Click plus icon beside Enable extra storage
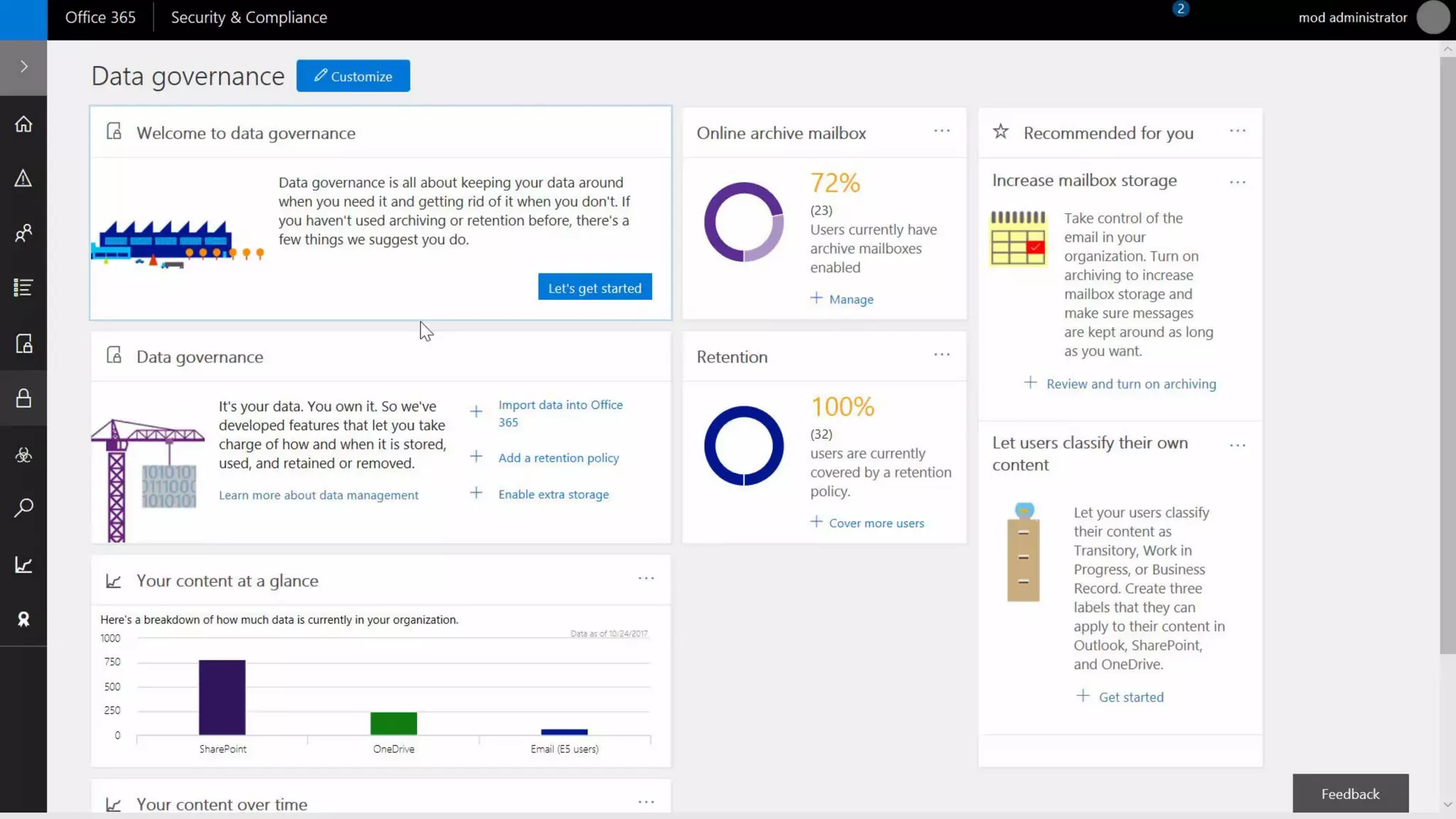The image size is (1456, 819). click(x=476, y=493)
